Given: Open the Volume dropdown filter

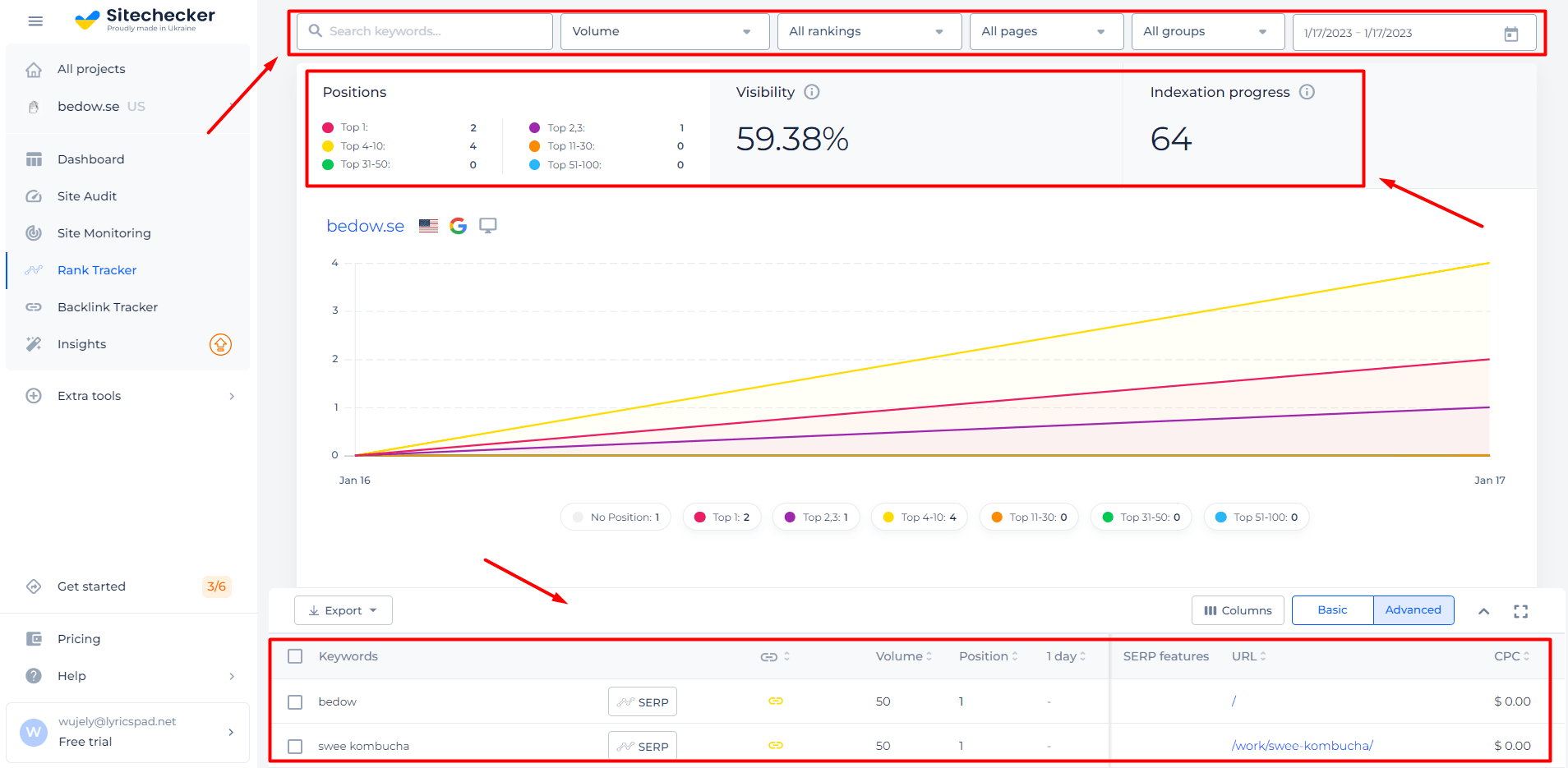Looking at the screenshot, I should coord(665,32).
